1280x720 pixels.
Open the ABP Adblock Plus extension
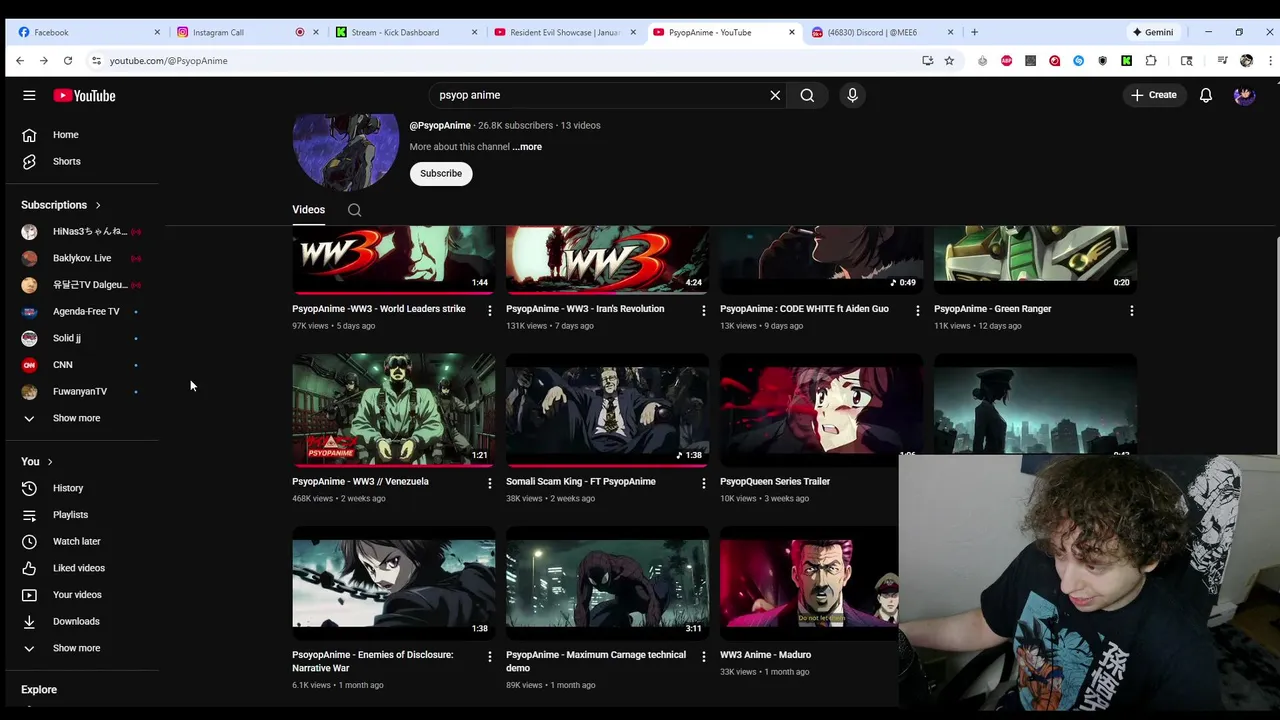tap(1006, 60)
